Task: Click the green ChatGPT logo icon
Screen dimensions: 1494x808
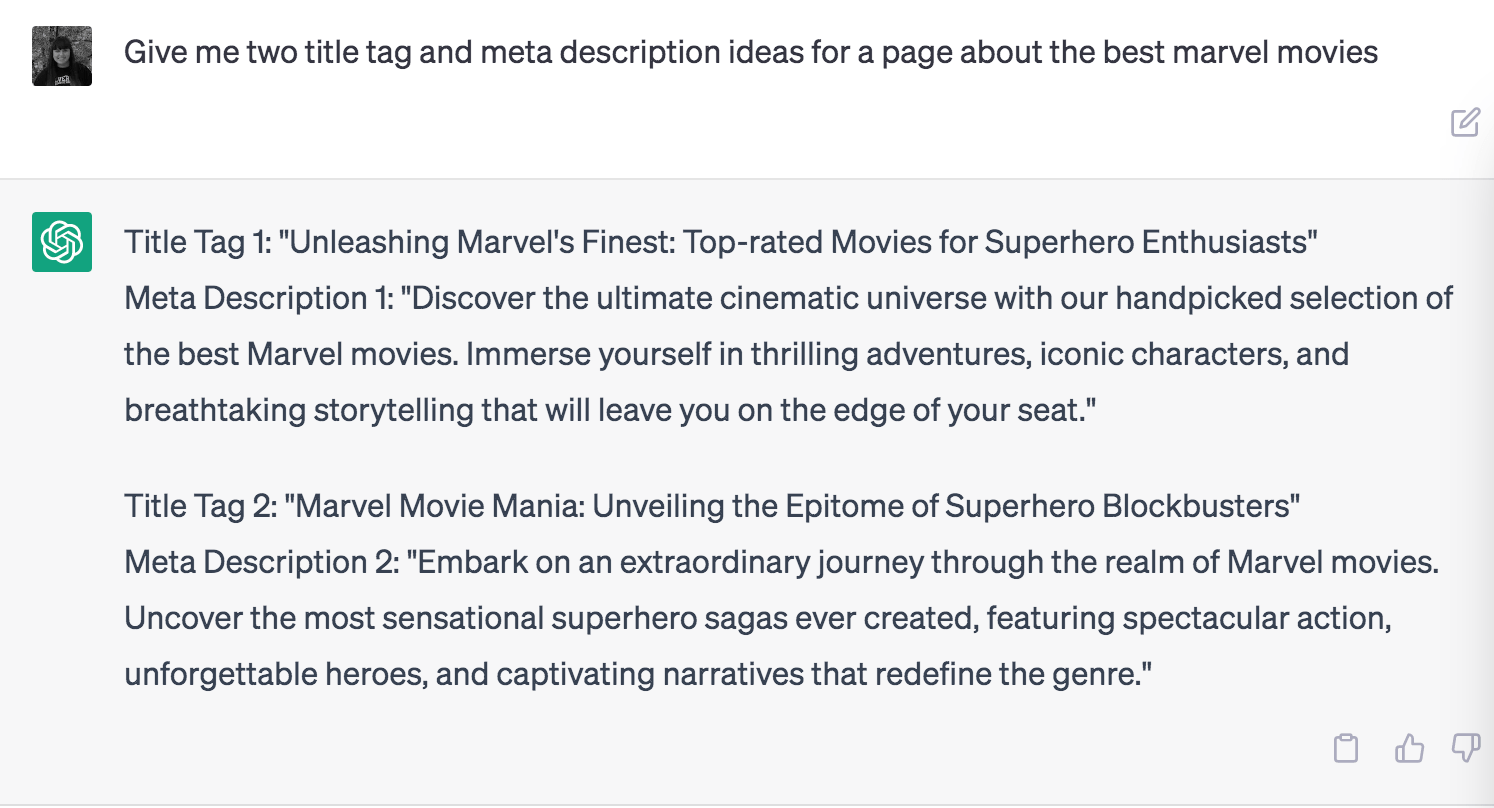Action: pos(62,242)
